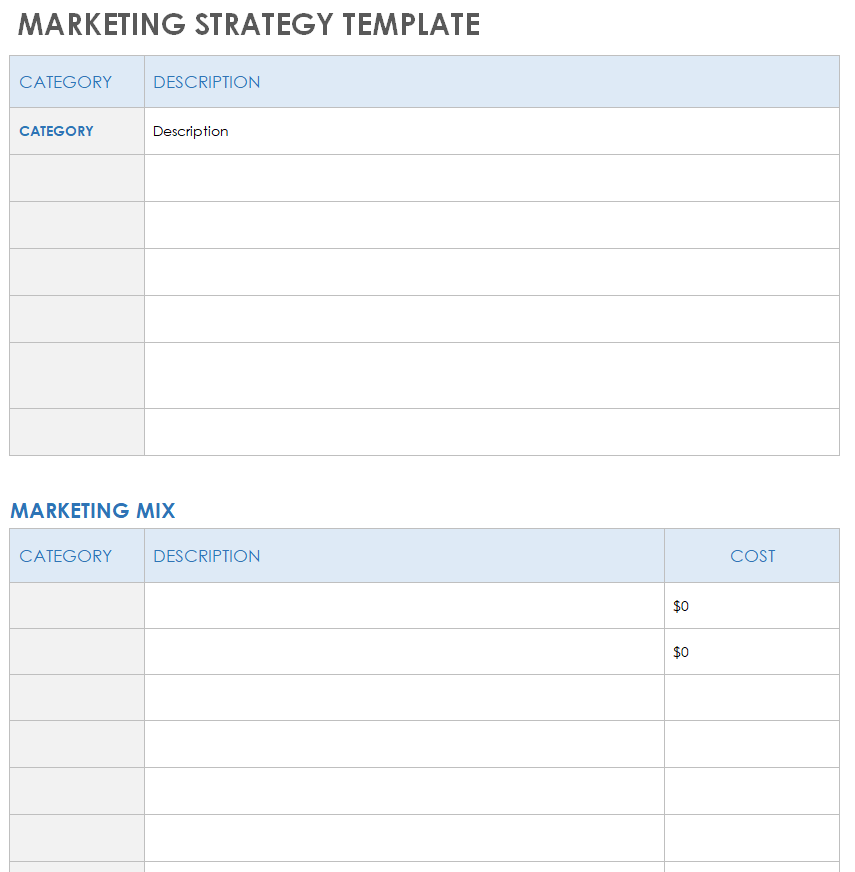Select the last description cell of top table

click(491, 432)
